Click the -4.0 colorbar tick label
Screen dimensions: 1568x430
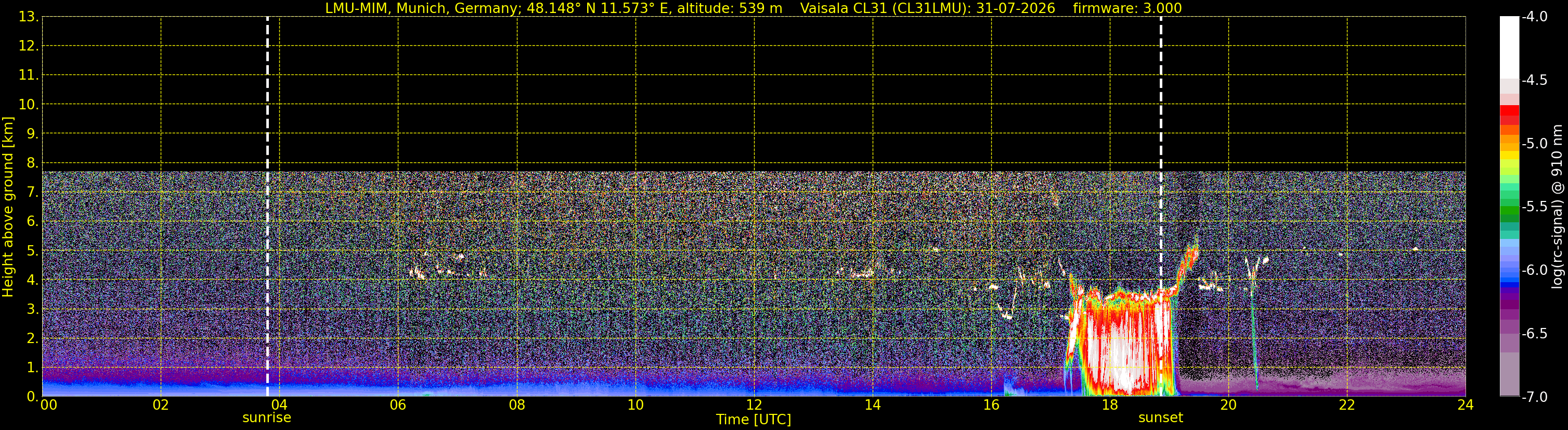click(x=1534, y=17)
